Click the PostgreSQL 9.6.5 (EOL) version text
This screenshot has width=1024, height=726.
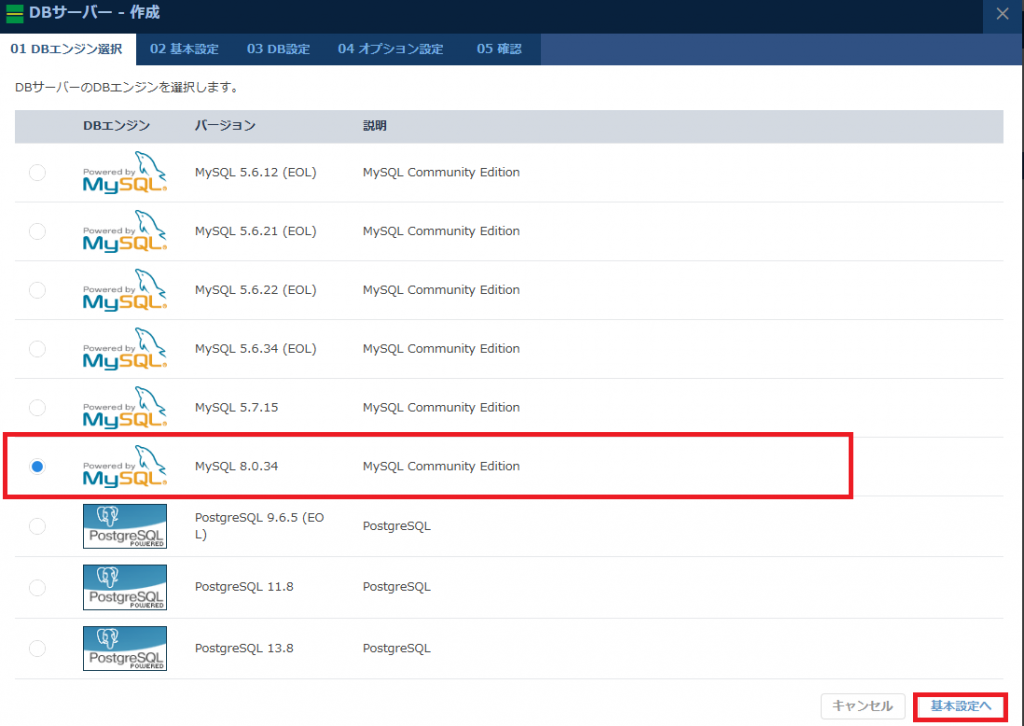[x=259, y=526]
